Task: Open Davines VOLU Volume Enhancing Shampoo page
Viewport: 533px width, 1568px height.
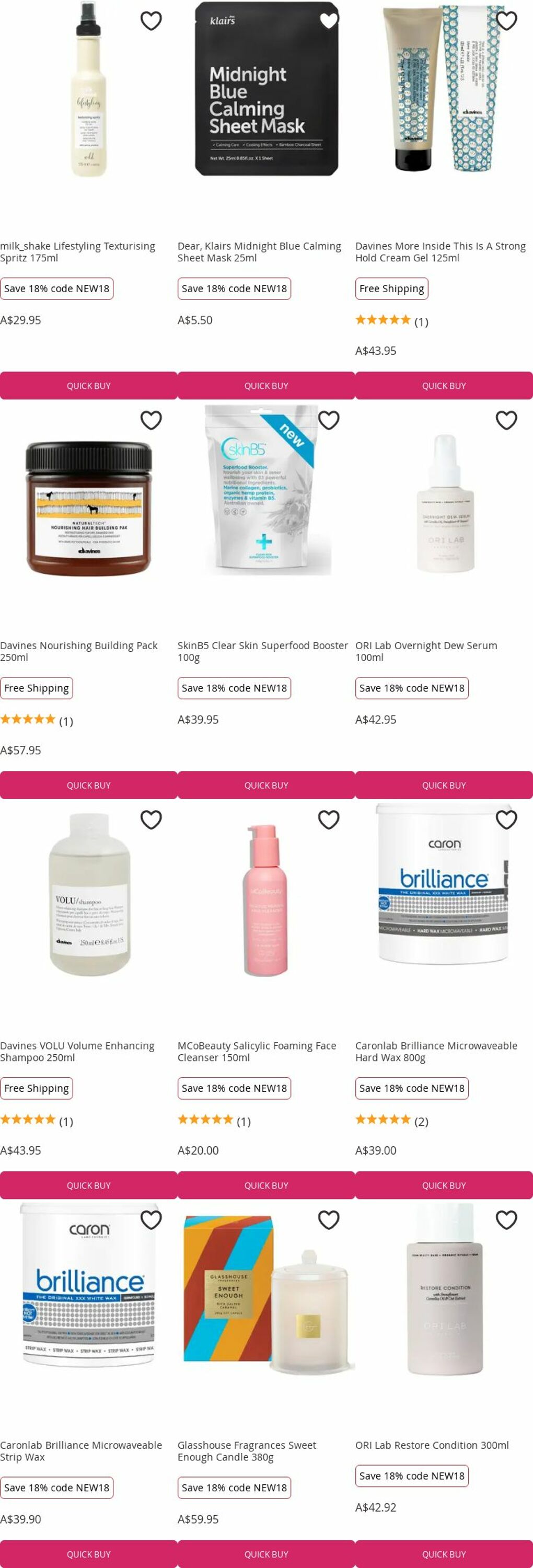Action: [77, 1051]
